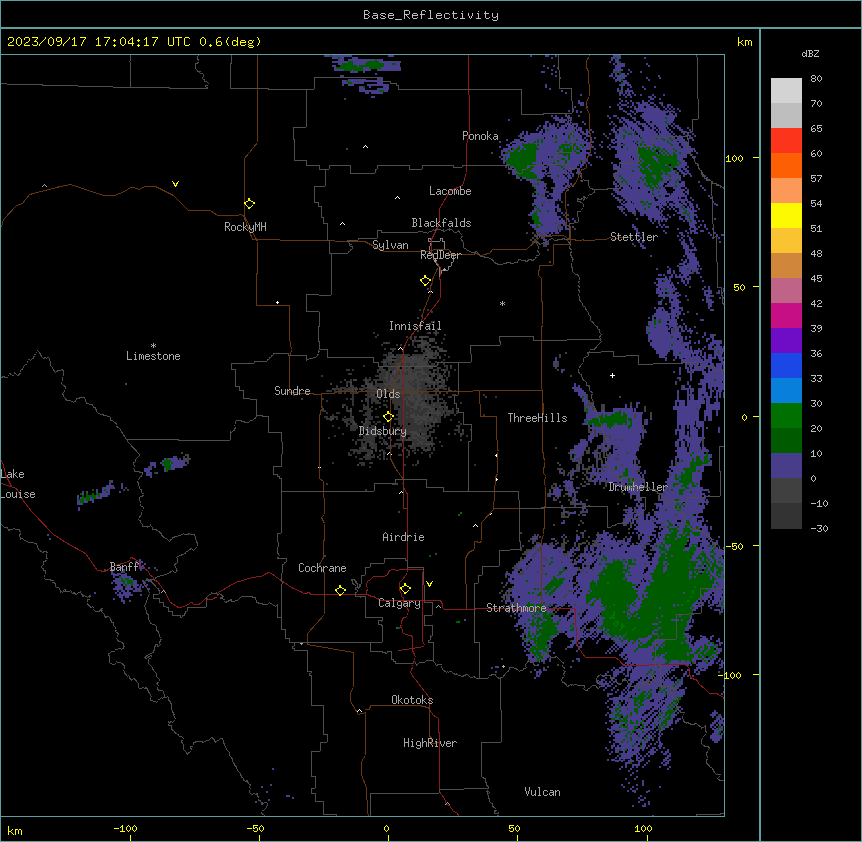Click the magenta 42 dBZ legend color
Screen dimensions: 862x842
(786, 315)
